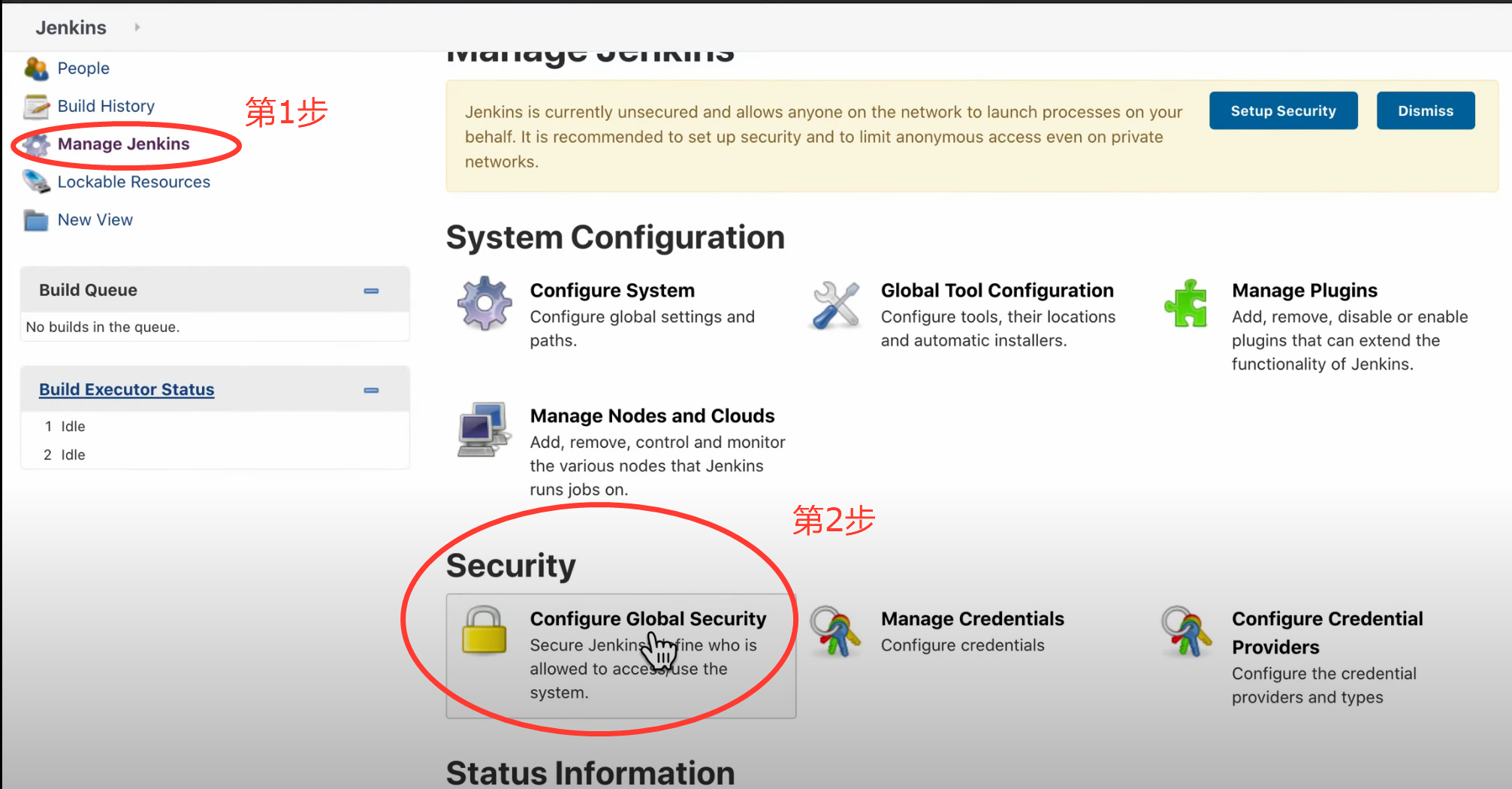Collapse the Build Queue panel
Screen dimensions: 1512x789
click(x=371, y=291)
